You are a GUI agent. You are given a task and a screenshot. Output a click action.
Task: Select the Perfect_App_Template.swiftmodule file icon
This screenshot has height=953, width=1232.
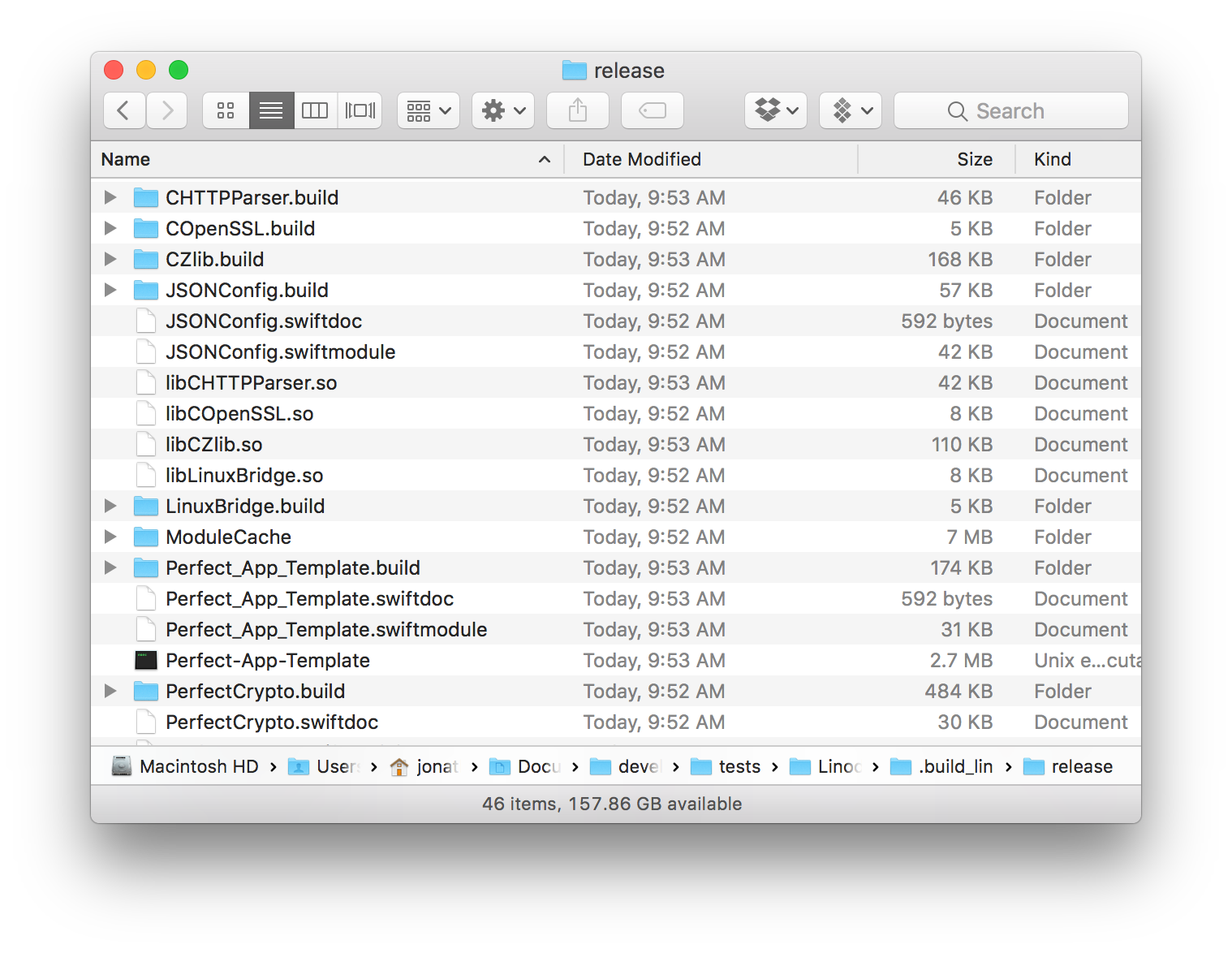click(146, 629)
